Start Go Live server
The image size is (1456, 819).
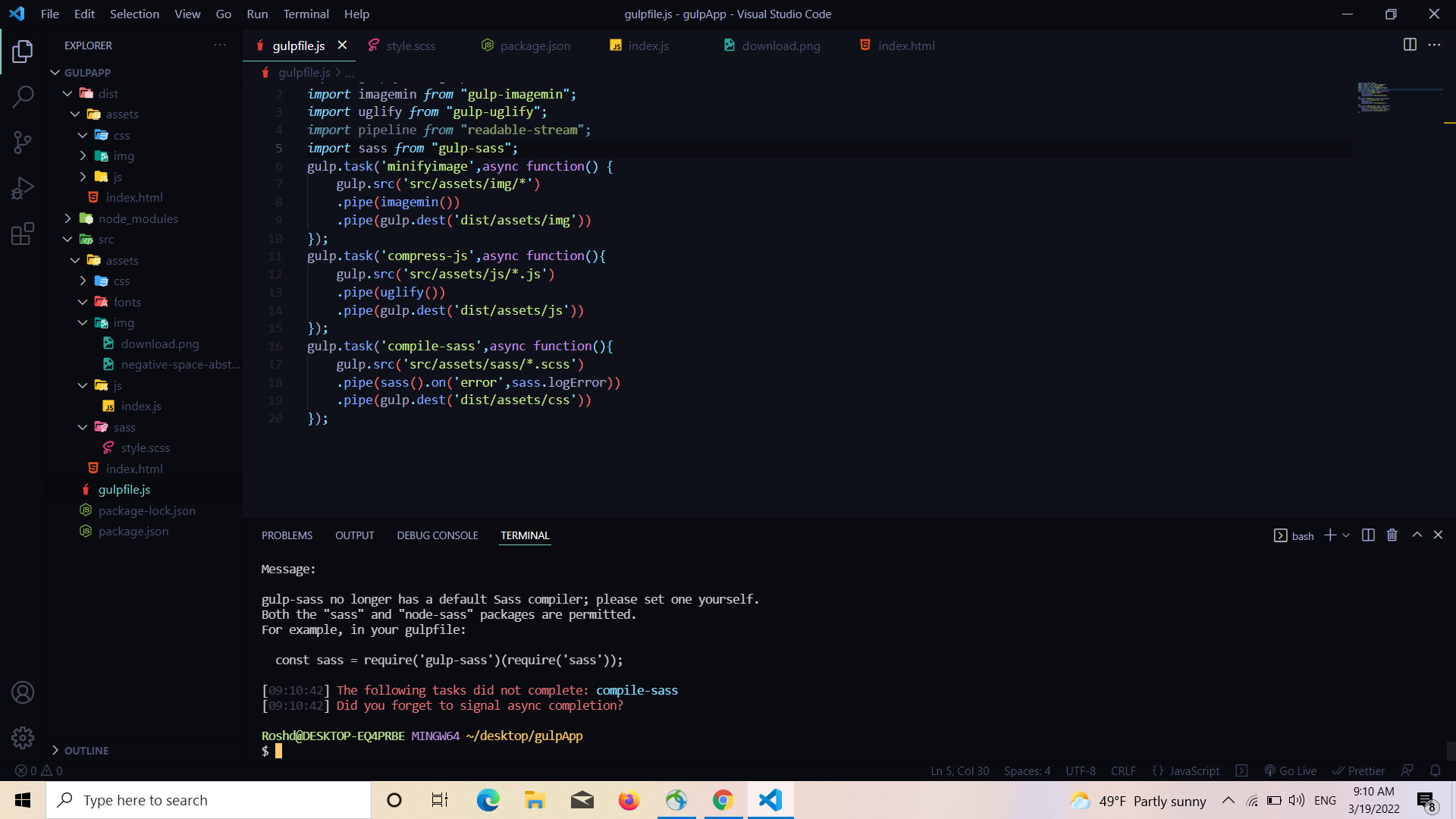(1290, 770)
